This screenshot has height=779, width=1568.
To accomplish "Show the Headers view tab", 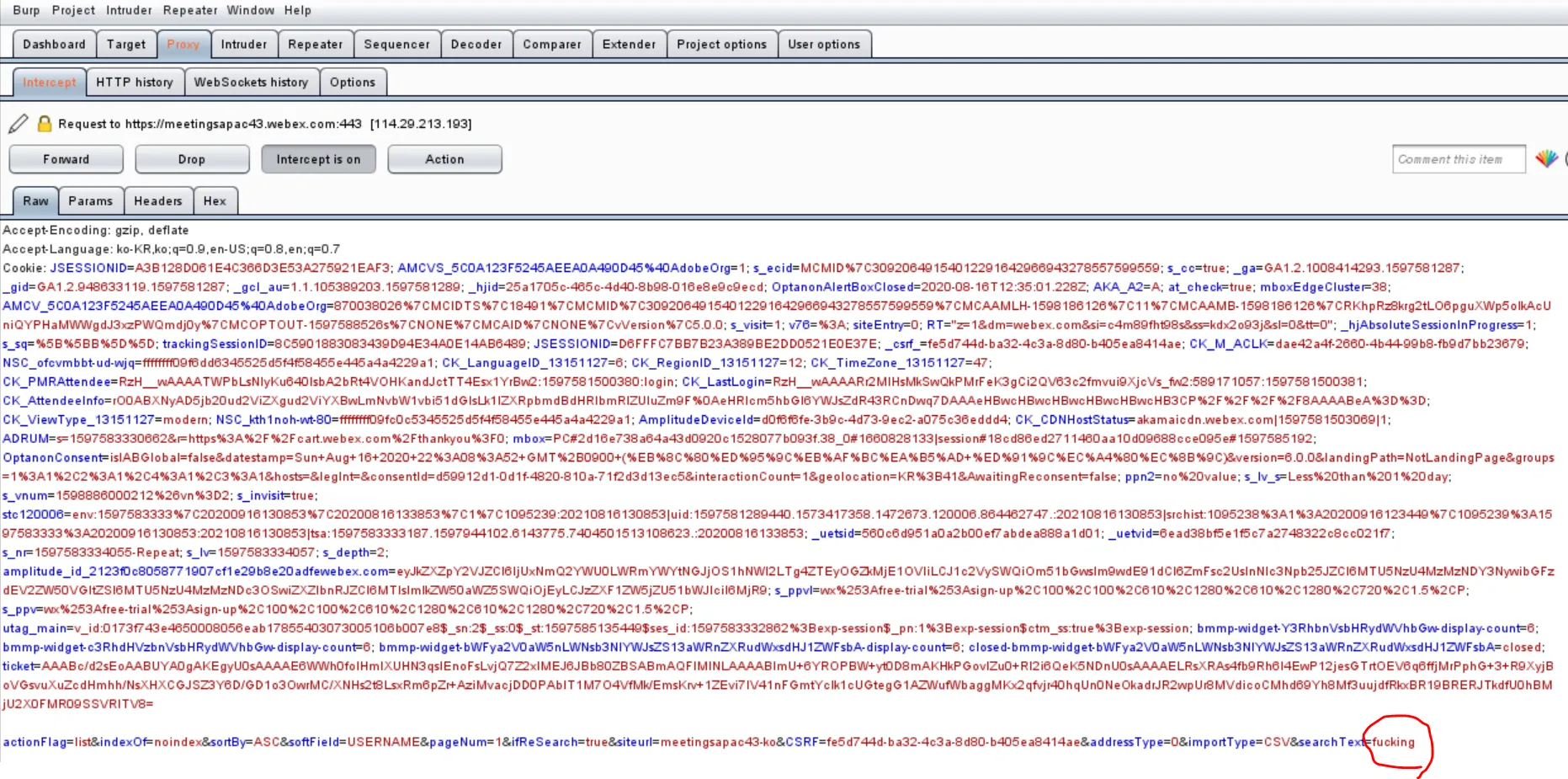I will (x=157, y=200).
